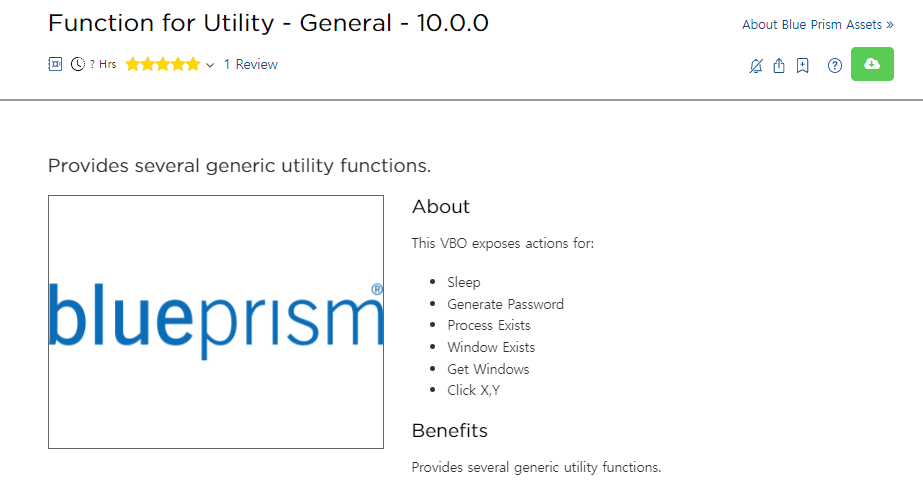Click the muted notification bell icon
The height and width of the screenshot is (490, 923).
pos(756,66)
